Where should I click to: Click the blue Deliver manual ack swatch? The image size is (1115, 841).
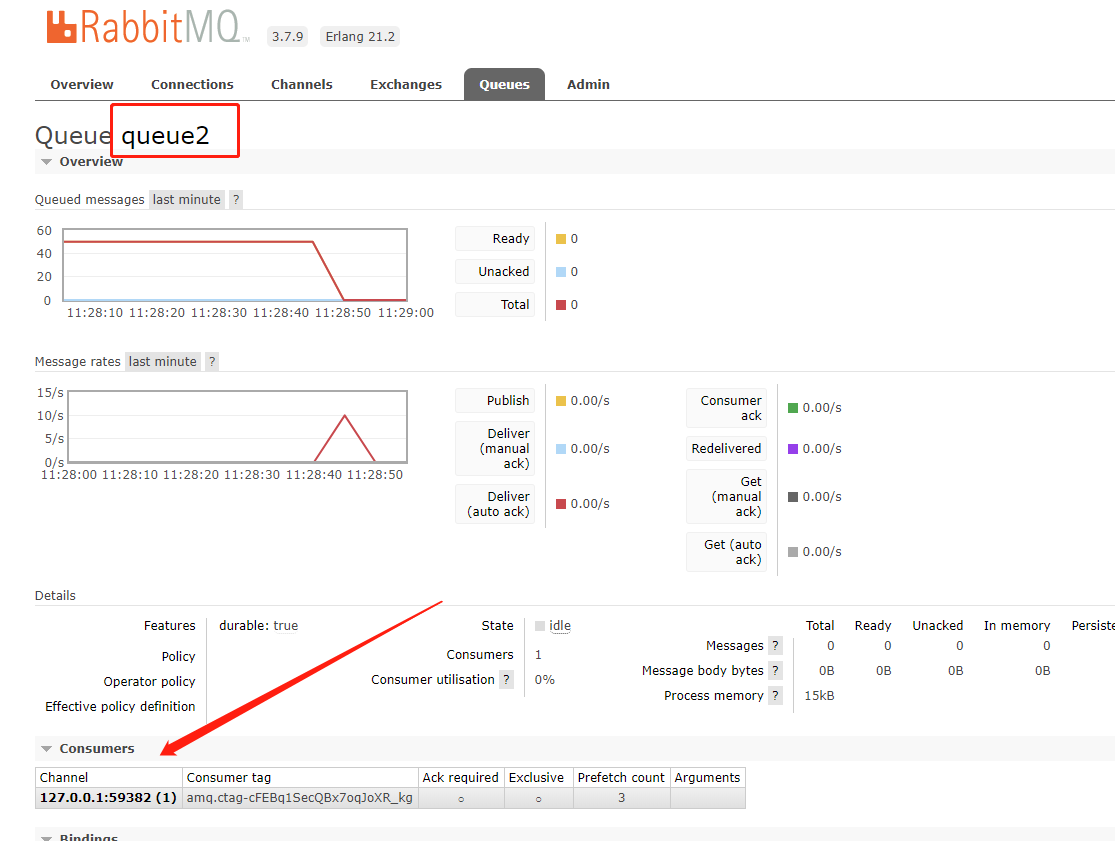click(561, 449)
